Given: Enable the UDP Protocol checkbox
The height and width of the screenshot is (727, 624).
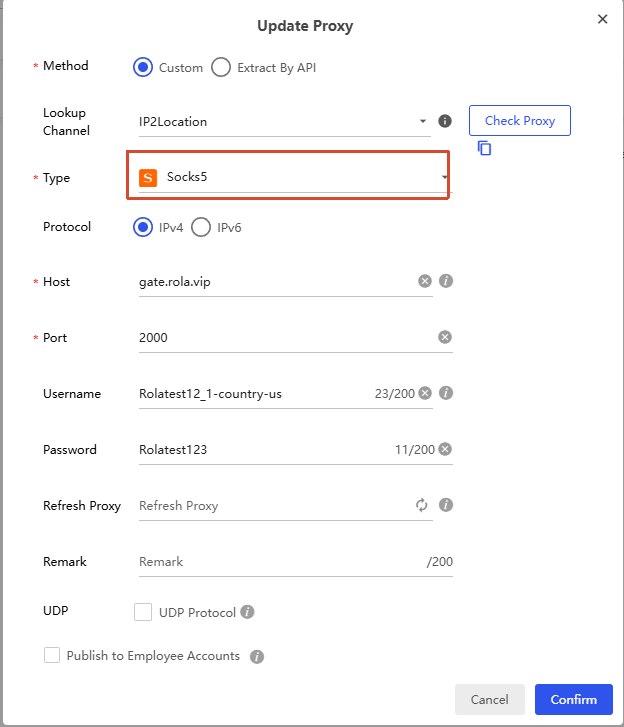Looking at the screenshot, I should pyautogui.click(x=143, y=612).
